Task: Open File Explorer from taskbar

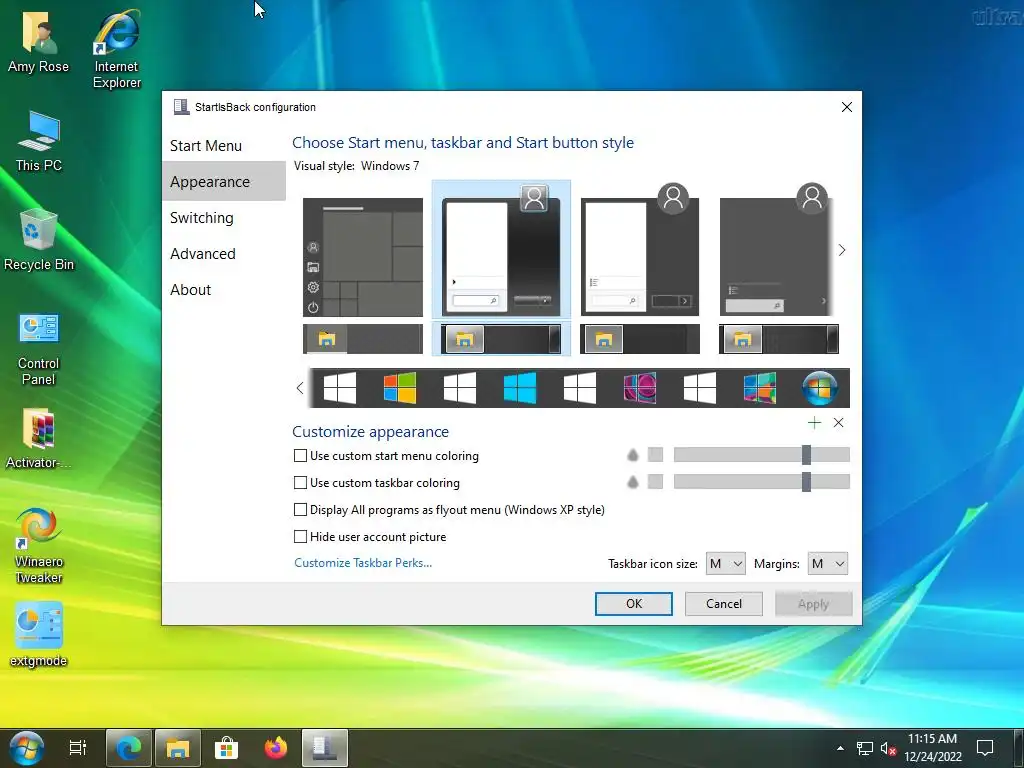Action: click(x=178, y=748)
